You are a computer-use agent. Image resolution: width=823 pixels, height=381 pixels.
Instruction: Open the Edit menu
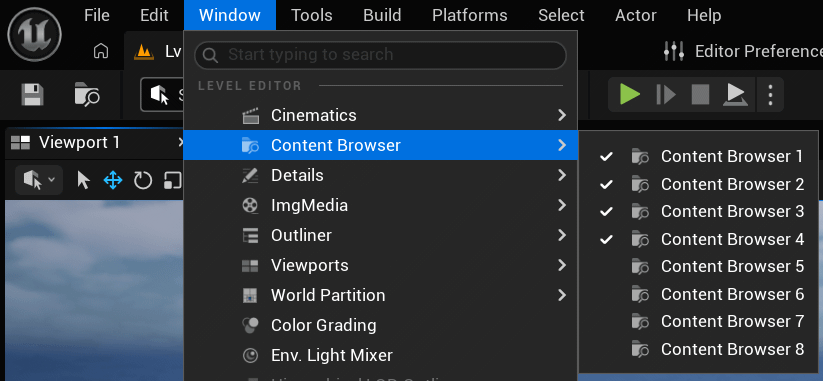(154, 15)
